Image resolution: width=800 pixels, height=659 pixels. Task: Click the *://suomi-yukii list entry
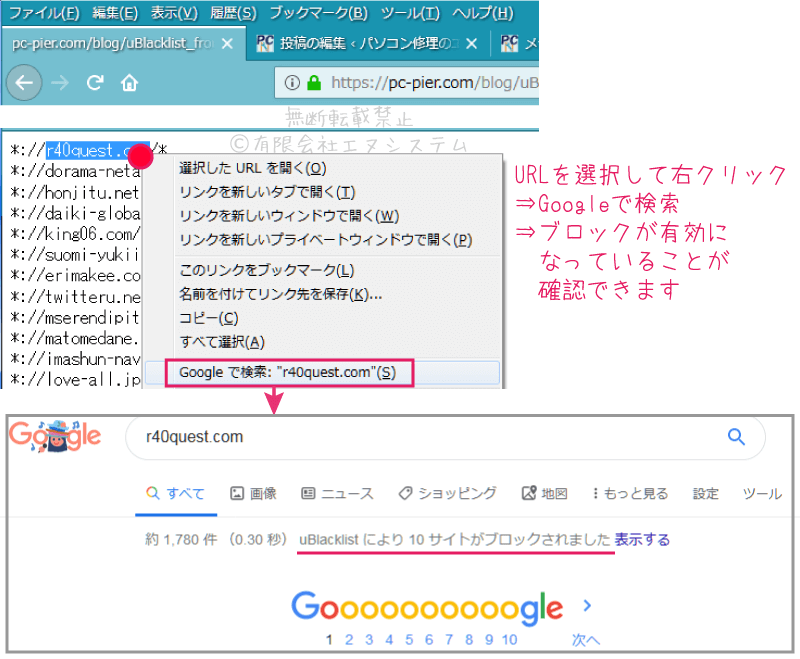pos(74,255)
